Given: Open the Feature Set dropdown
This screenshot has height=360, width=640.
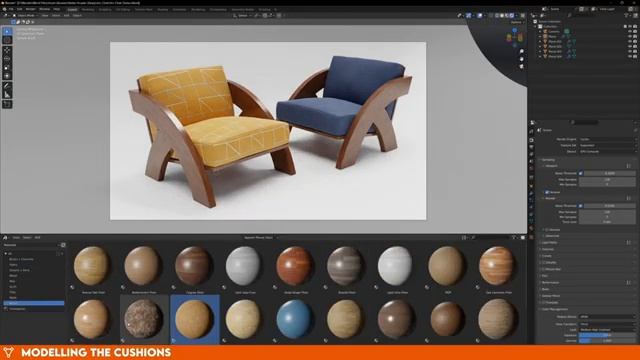Looking at the screenshot, I should point(607,145).
